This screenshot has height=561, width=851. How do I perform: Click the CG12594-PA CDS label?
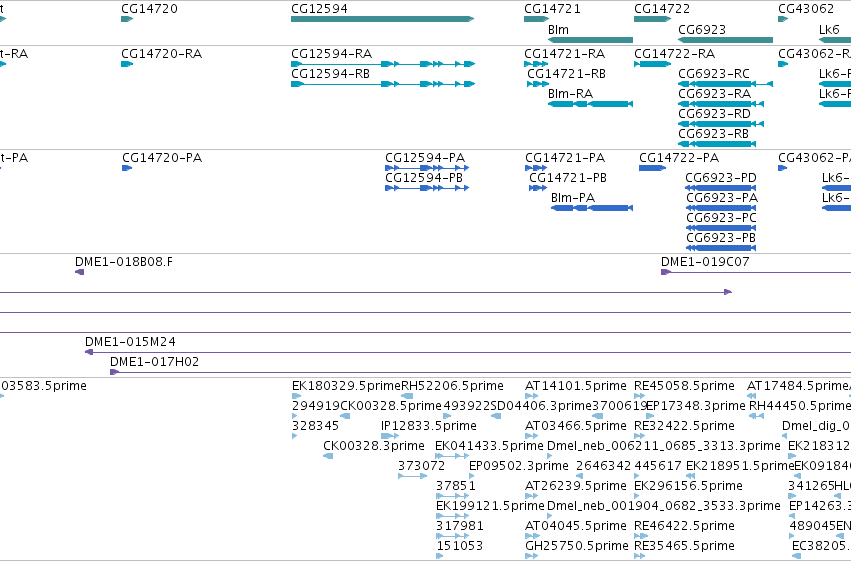click(x=425, y=158)
